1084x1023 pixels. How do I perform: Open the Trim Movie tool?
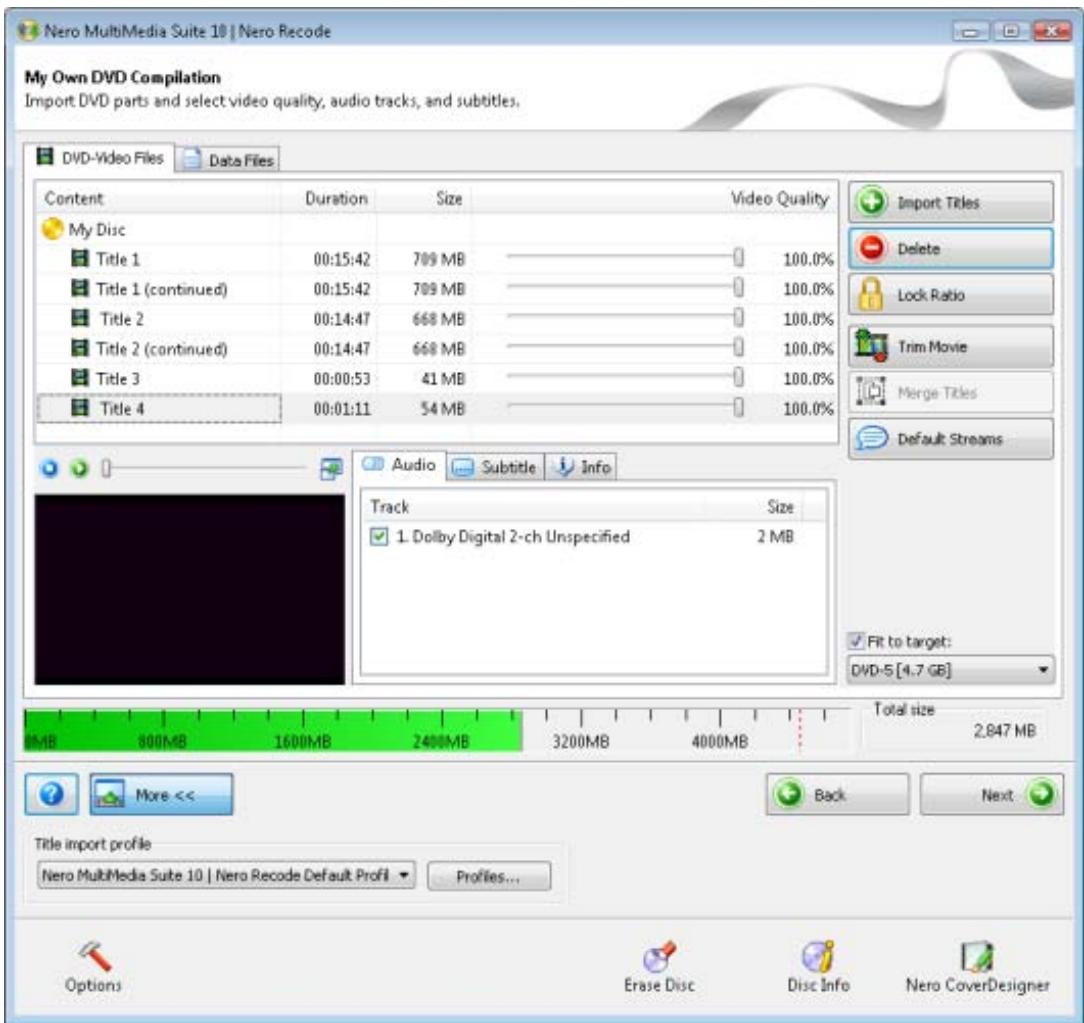[951, 346]
